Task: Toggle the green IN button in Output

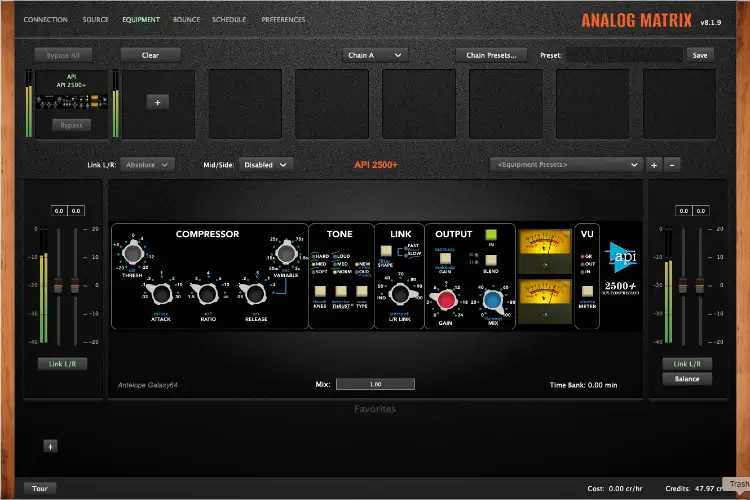Action: point(491,237)
